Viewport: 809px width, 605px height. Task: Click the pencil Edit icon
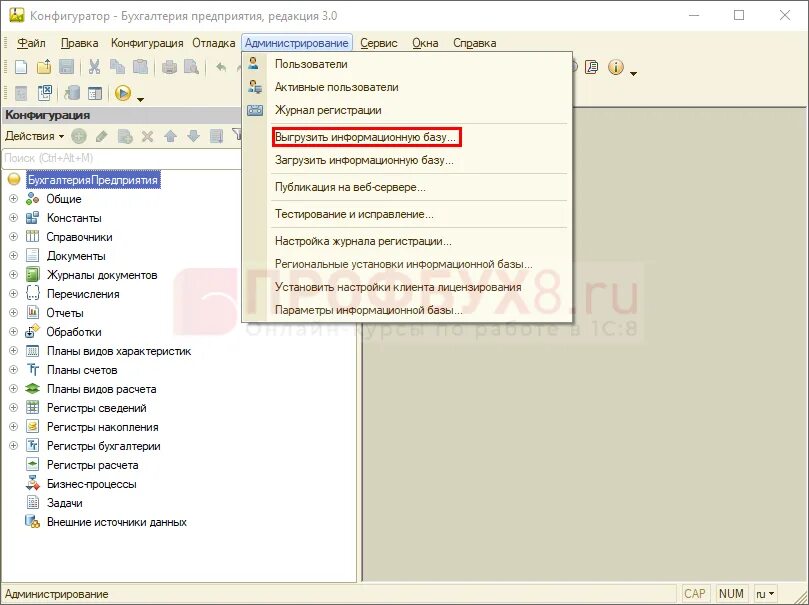click(102, 136)
